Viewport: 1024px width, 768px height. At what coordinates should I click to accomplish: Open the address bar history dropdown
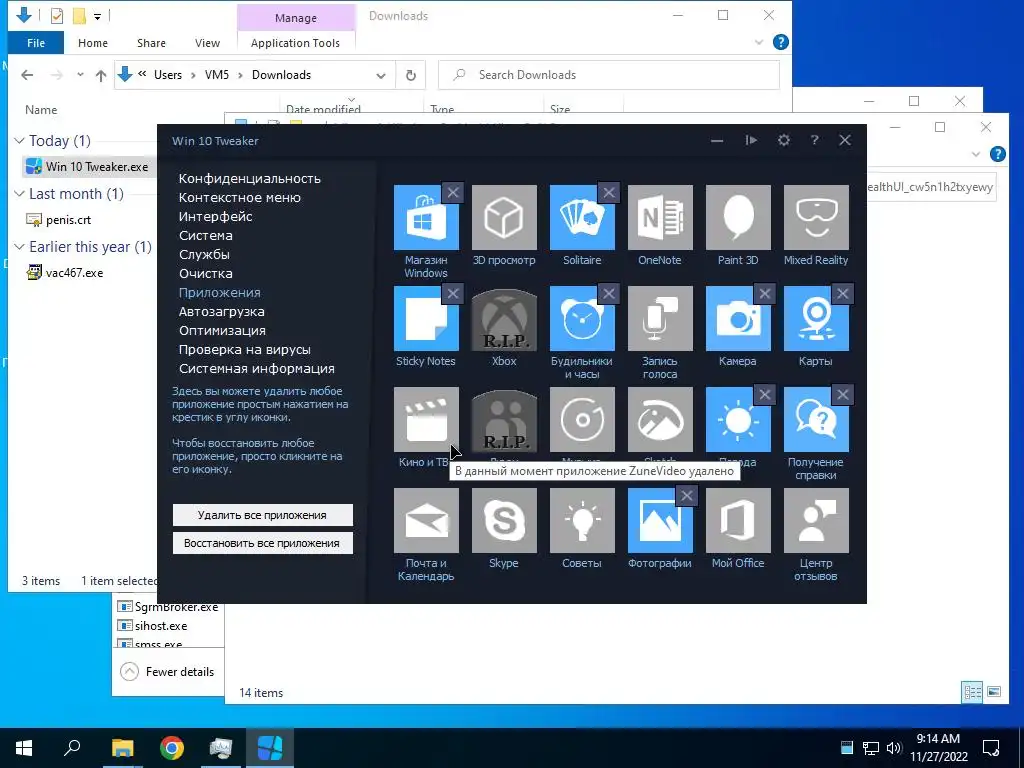tap(381, 75)
